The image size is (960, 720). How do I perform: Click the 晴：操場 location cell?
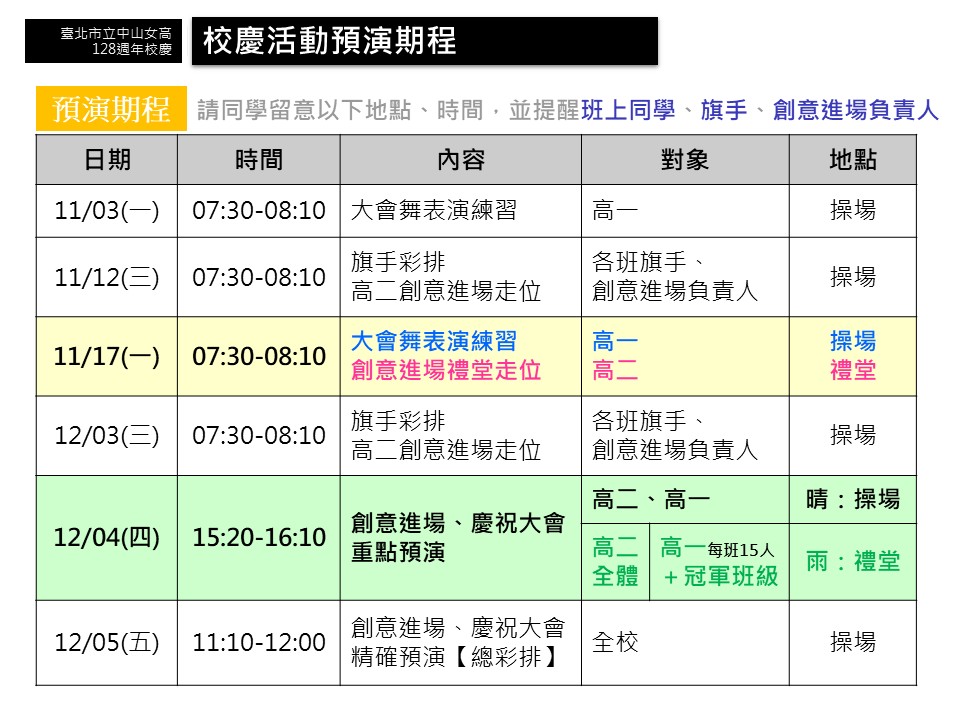click(x=852, y=499)
